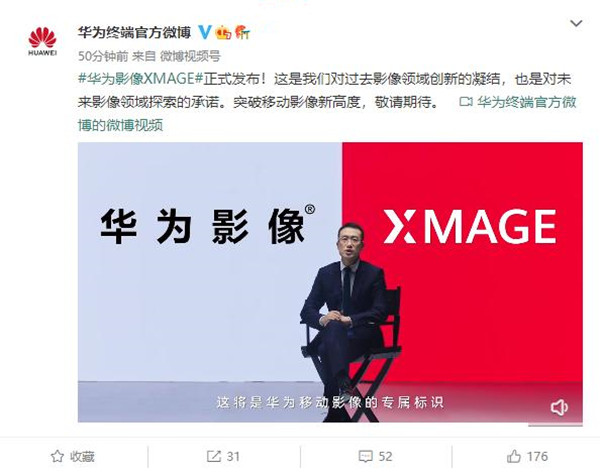Expand the post options chevron
This screenshot has width=600, height=476.
pos(576,23)
